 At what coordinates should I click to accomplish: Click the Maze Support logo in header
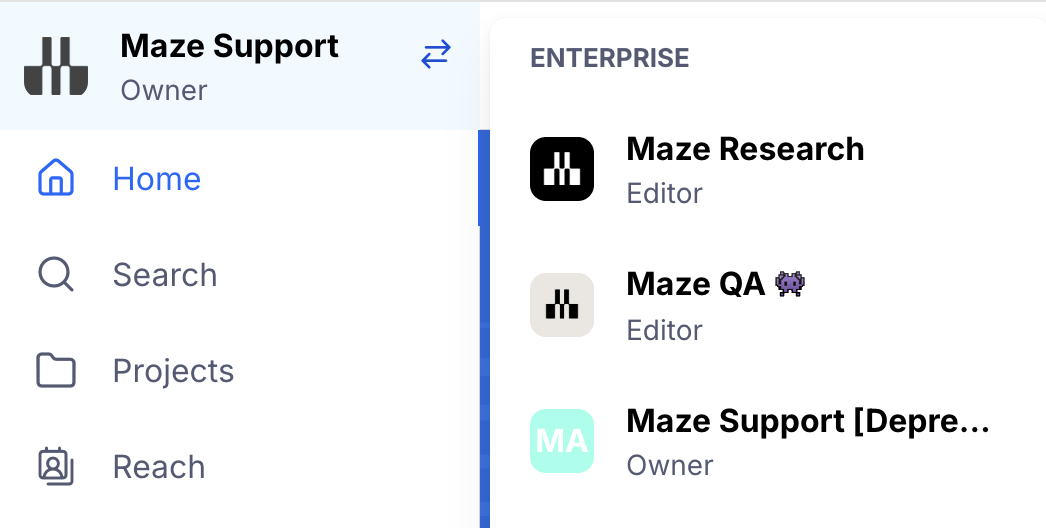pos(56,66)
